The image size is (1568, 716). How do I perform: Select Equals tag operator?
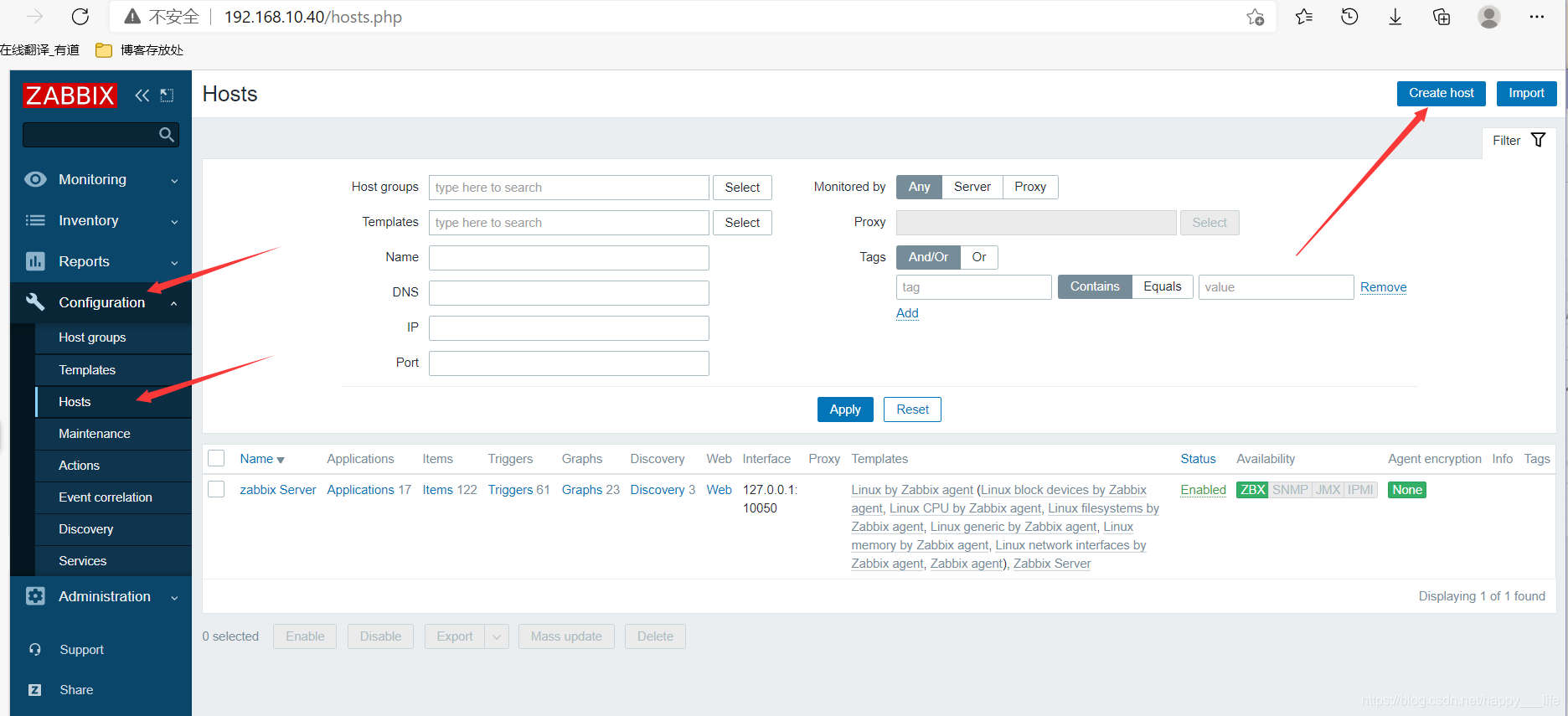point(1163,286)
